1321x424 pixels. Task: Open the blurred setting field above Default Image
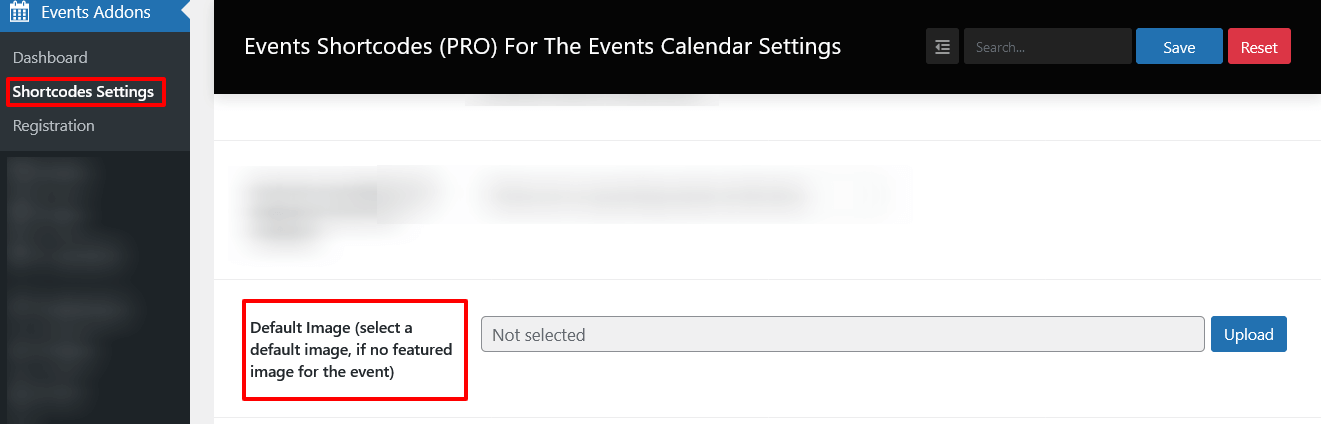click(690, 193)
